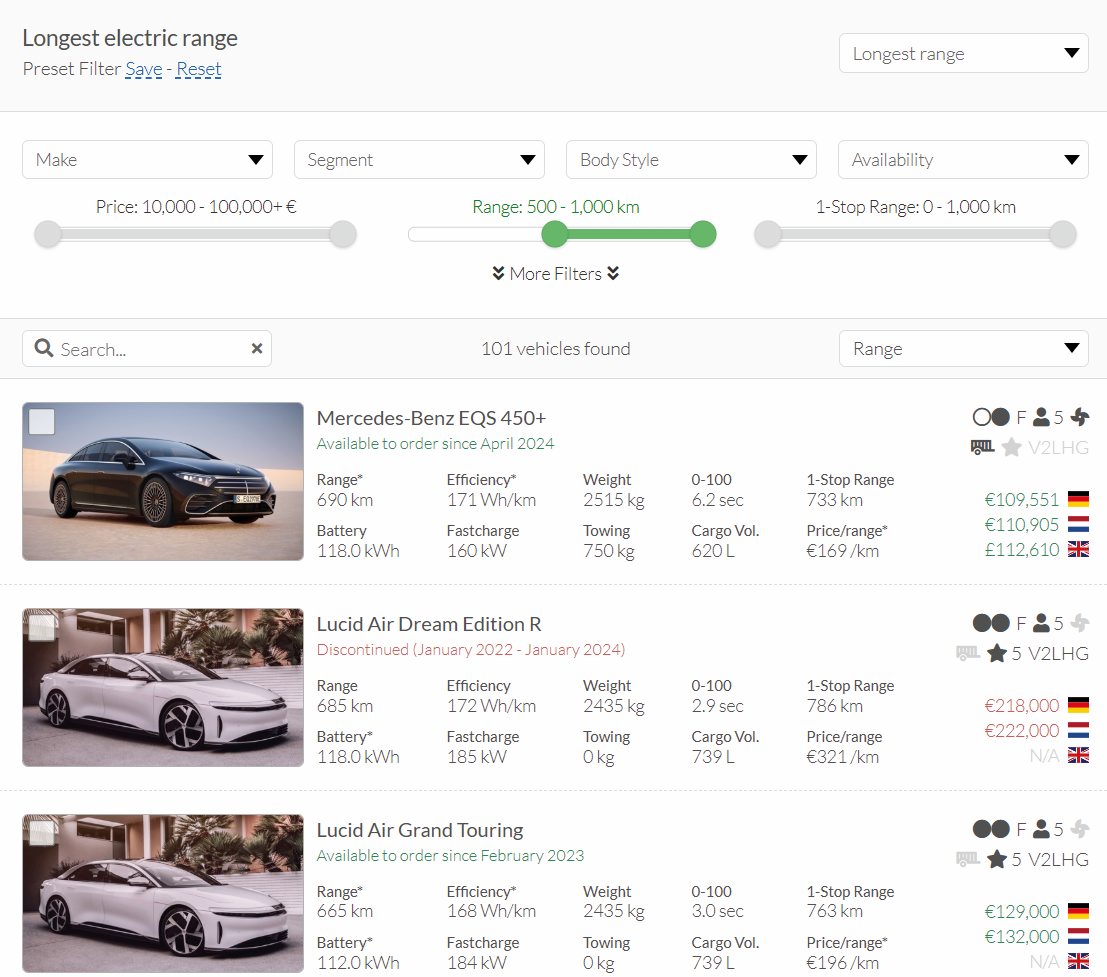
Task: Click the Dutch flag next to €222,000
Action: (1078, 731)
